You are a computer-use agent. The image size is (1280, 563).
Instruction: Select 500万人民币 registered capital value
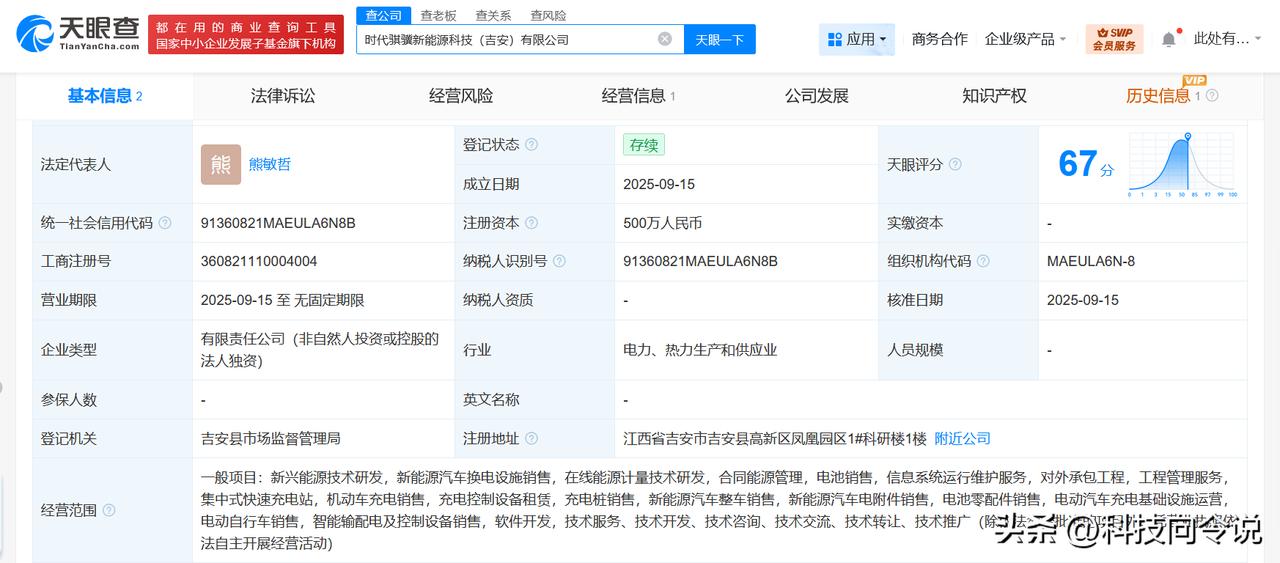662,223
